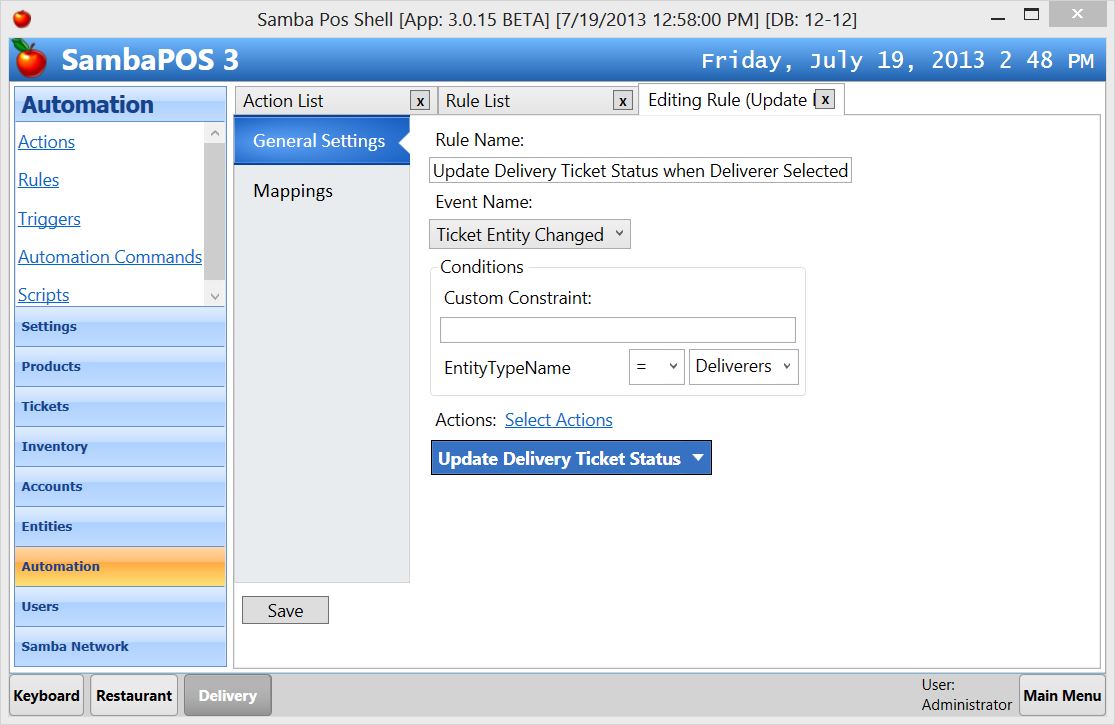Close the Editing Rule tab
Screen dimensions: 1115x725
(x=825, y=99)
